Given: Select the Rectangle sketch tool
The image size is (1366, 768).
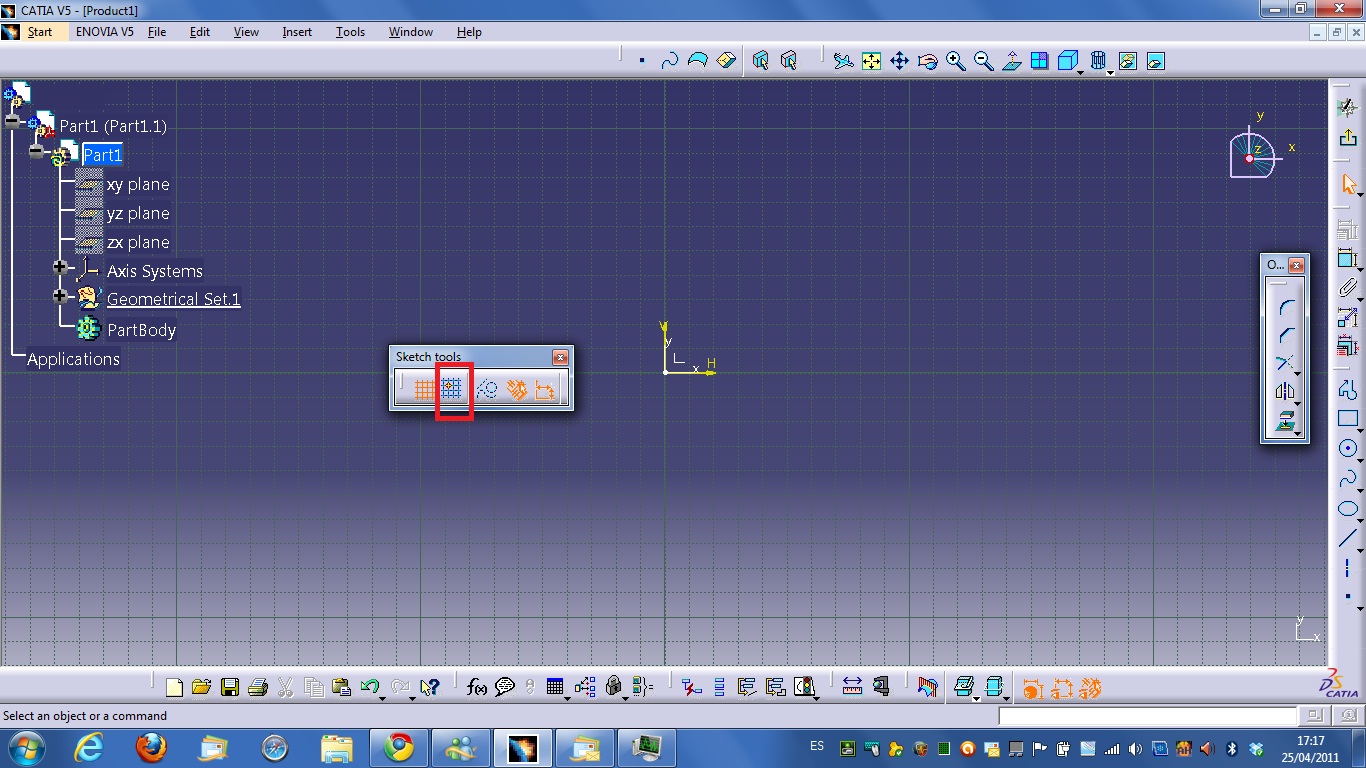Looking at the screenshot, I should tap(1348, 419).
